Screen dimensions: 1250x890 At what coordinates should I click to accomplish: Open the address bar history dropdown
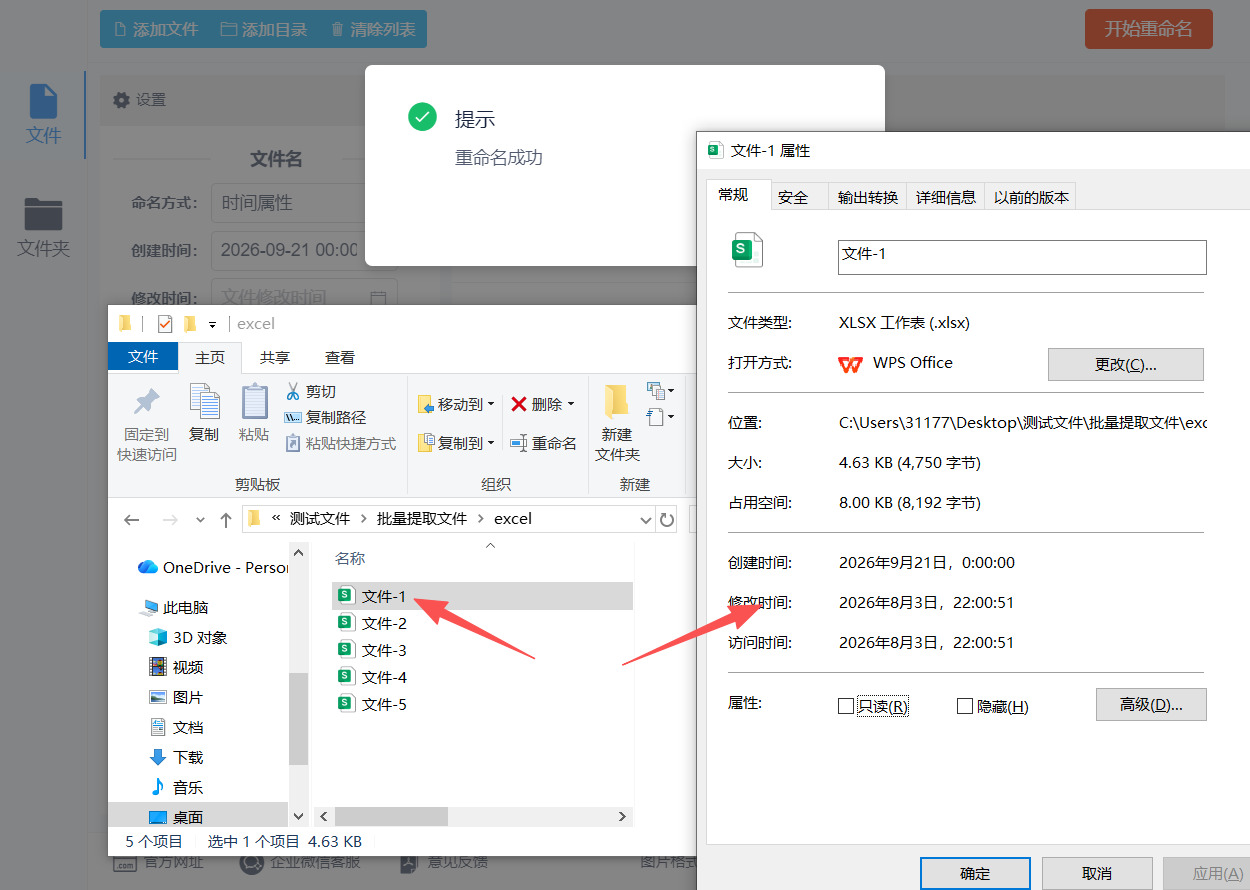pos(646,519)
